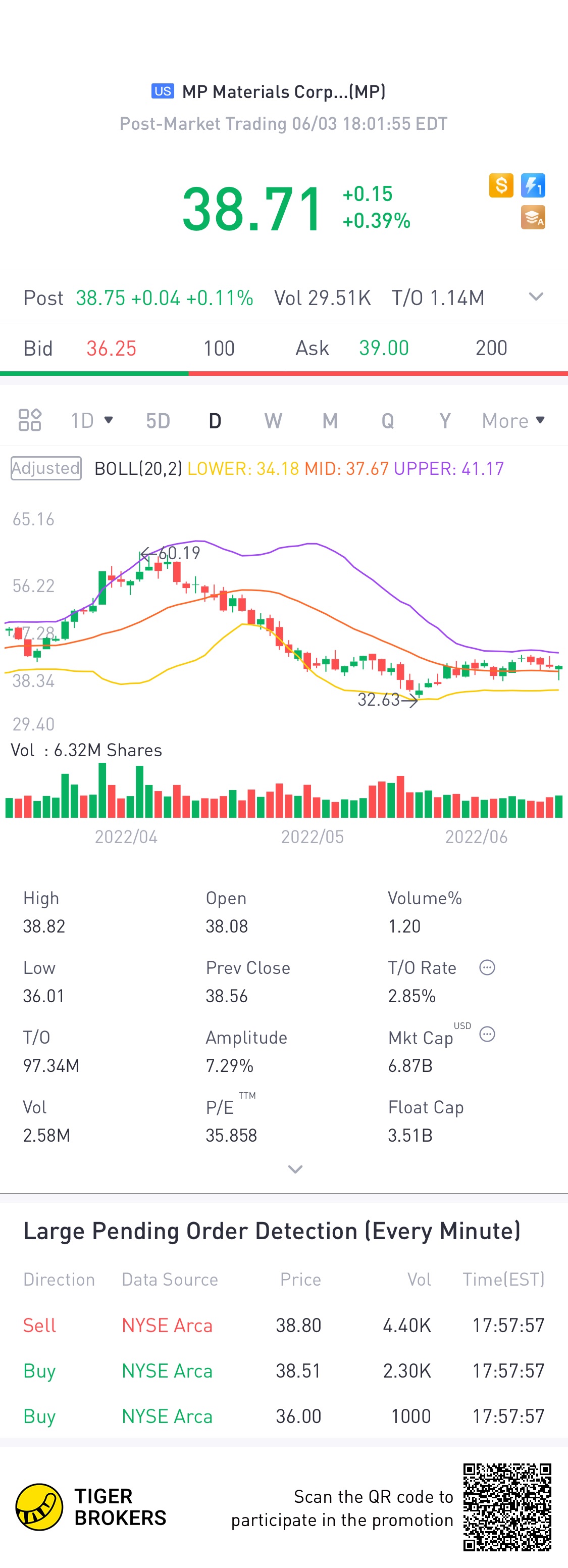The image size is (568, 1568).
Task: Tap the Mkt Cap value 6.87B
Action: [x=410, y=1066]
